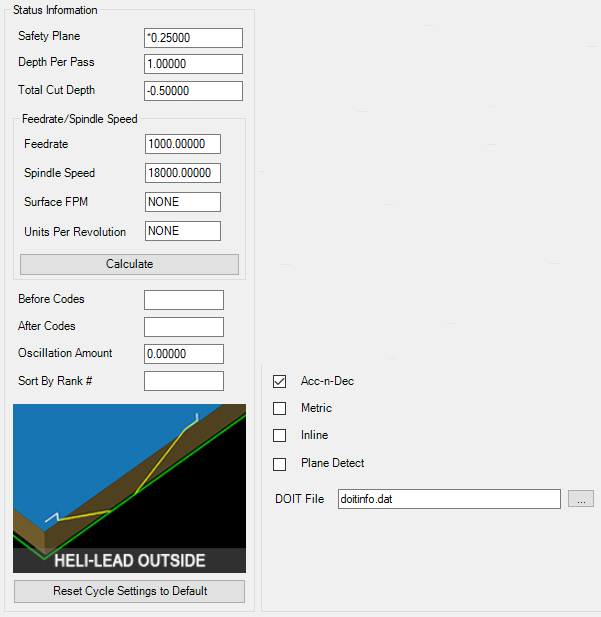Screen dimensions: 601x617
Task: Click the Surface FPM field
Action: pos(183,202)
